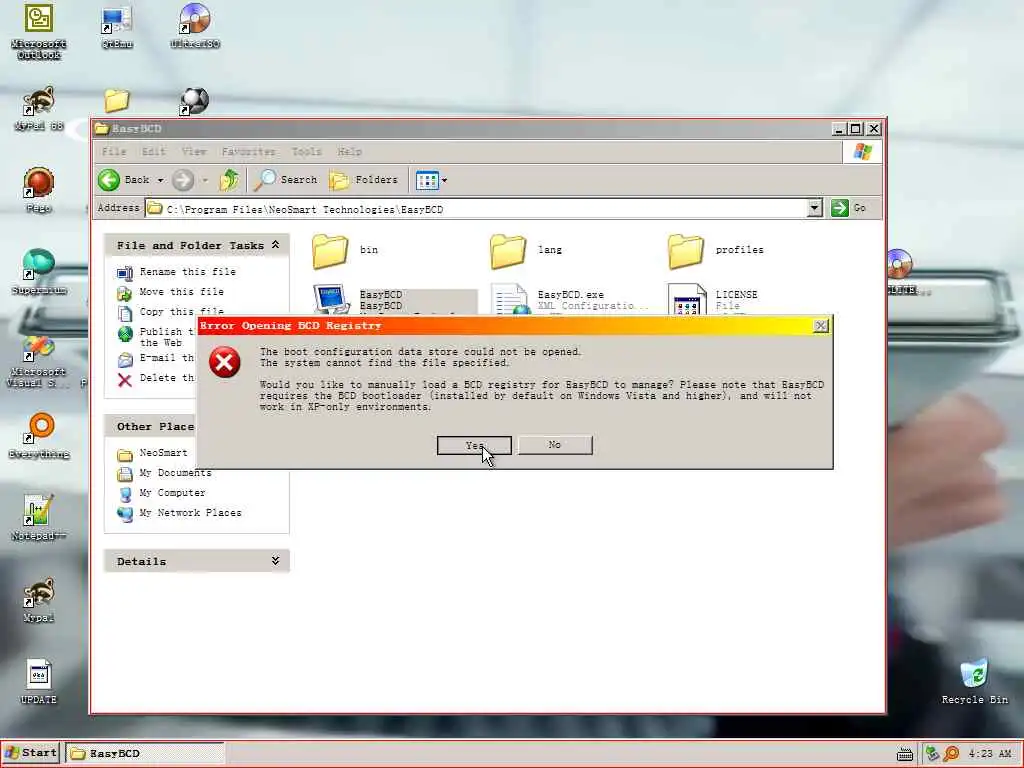This screenshot has height=768, width=1024.
Task: Open the Recycle Bin
Action: click(x=974, y=682)
